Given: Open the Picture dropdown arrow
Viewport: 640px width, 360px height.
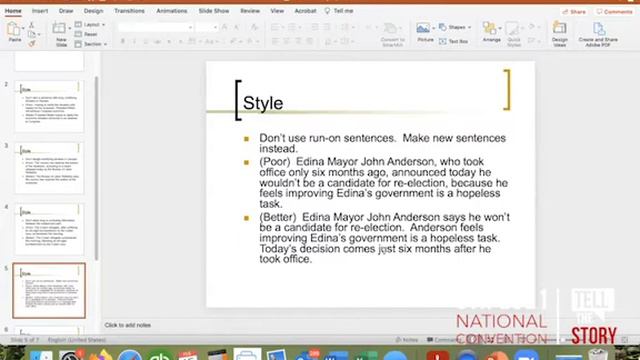Looking at the screenshot, I should (433, 28).
